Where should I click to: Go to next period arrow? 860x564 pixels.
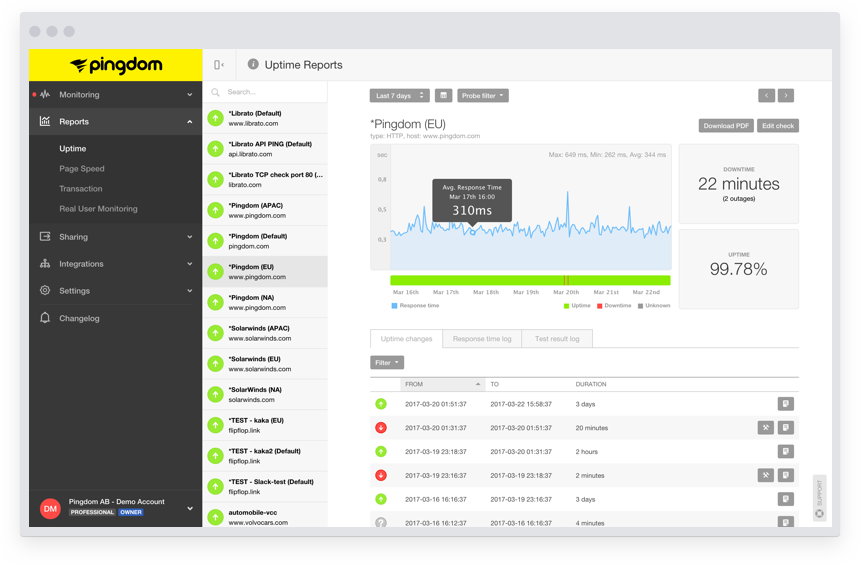pyautogui.click(x=785, y=95)
